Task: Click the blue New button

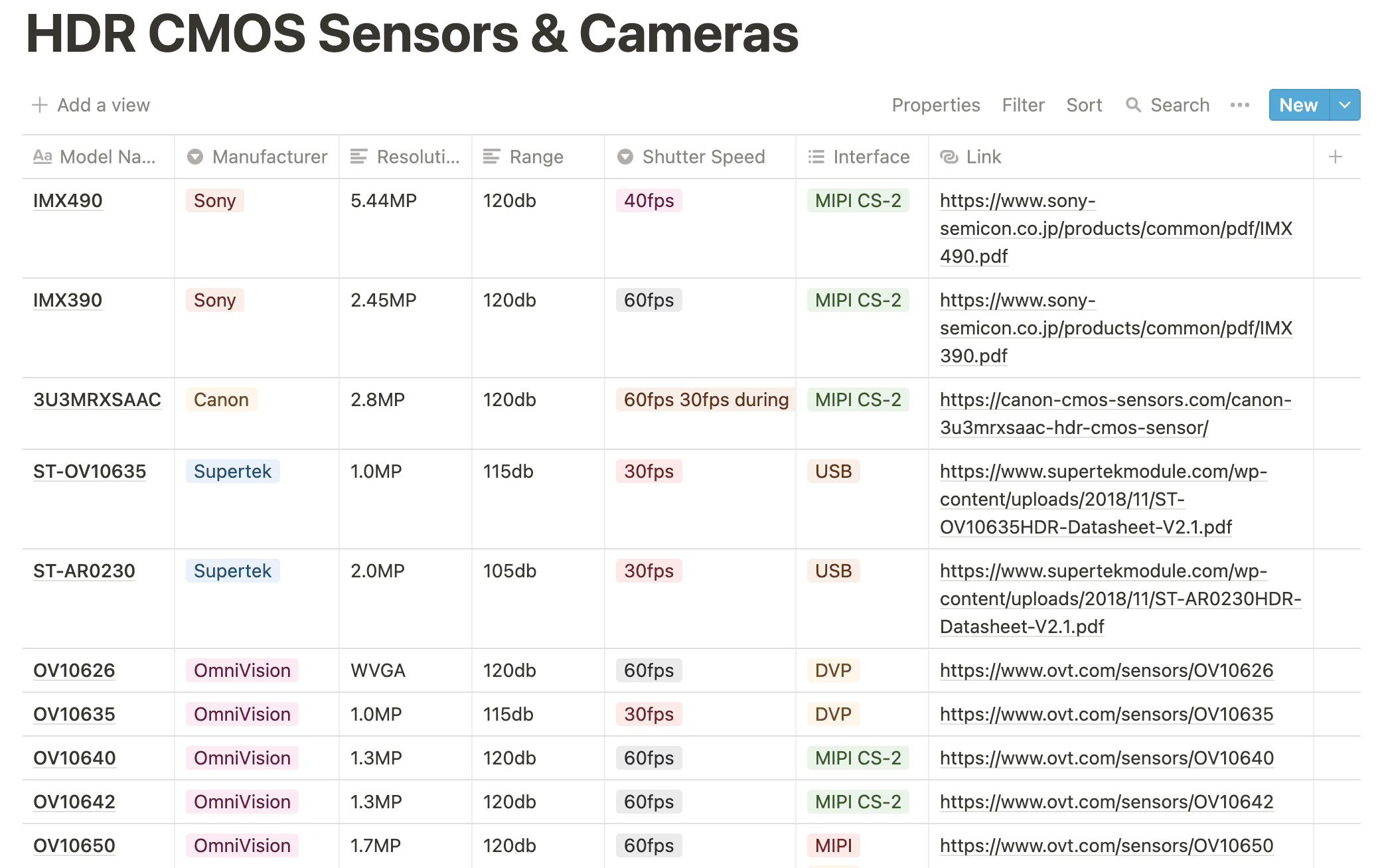Action: pos(1298,105)
